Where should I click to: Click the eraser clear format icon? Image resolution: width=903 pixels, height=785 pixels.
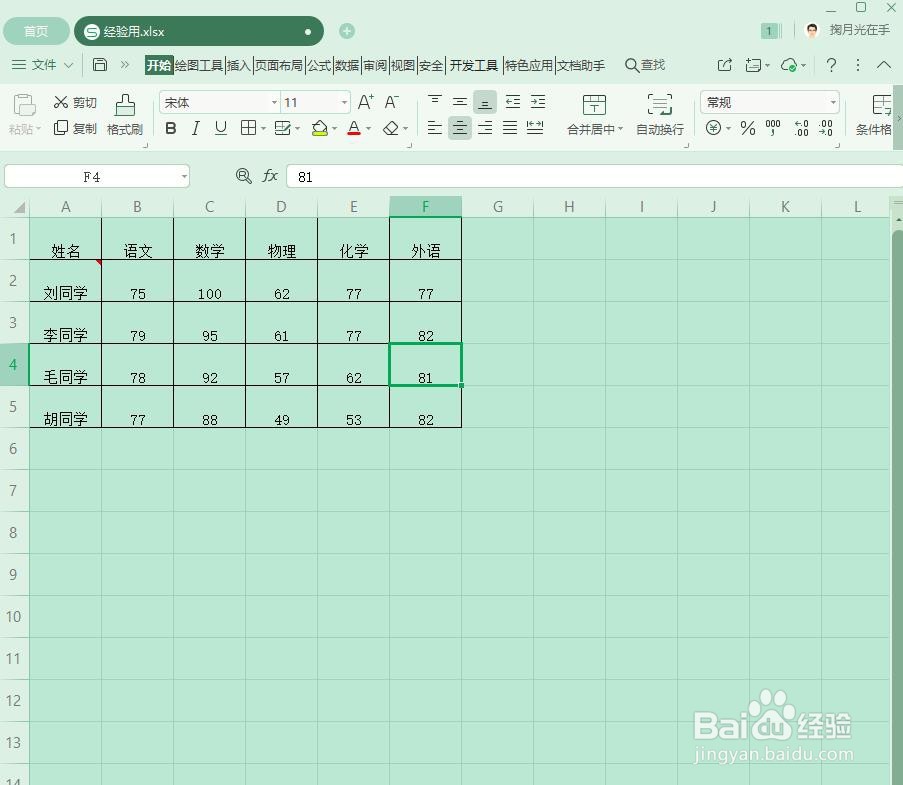[391, 128]
